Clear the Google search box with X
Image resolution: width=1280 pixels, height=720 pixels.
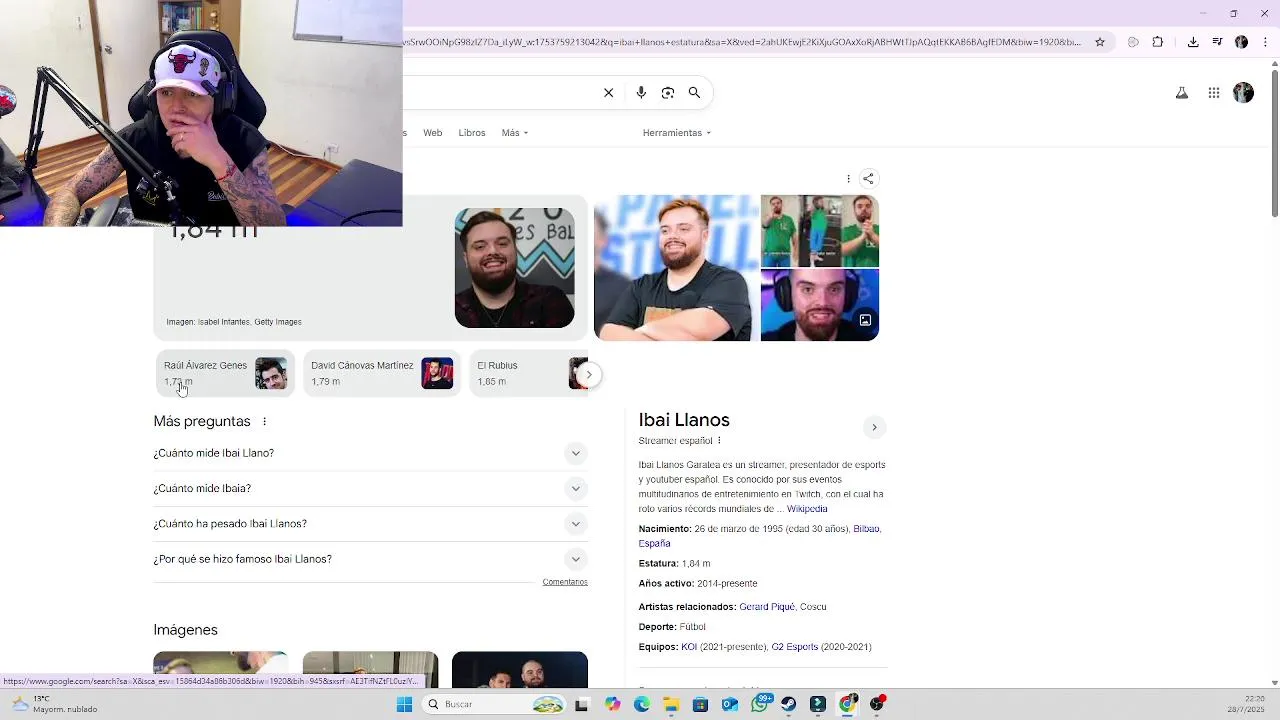point(608,93)
